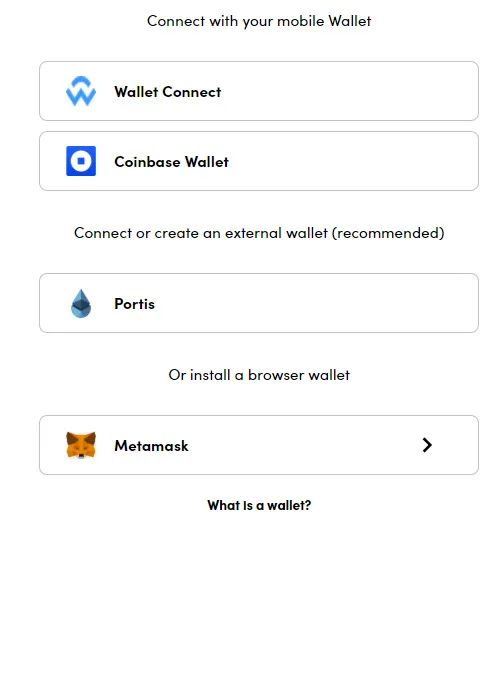Screen dimensions: 493x681
Task: Expand Metamask with the right chevron arrow
Action: pos(427,445)
